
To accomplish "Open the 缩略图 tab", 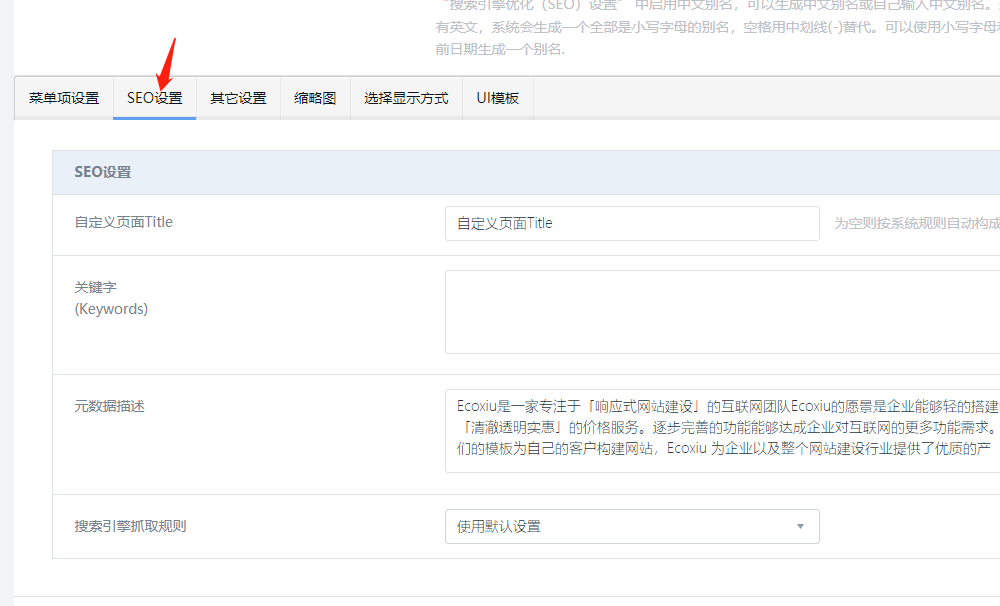I will pos(315,98).
